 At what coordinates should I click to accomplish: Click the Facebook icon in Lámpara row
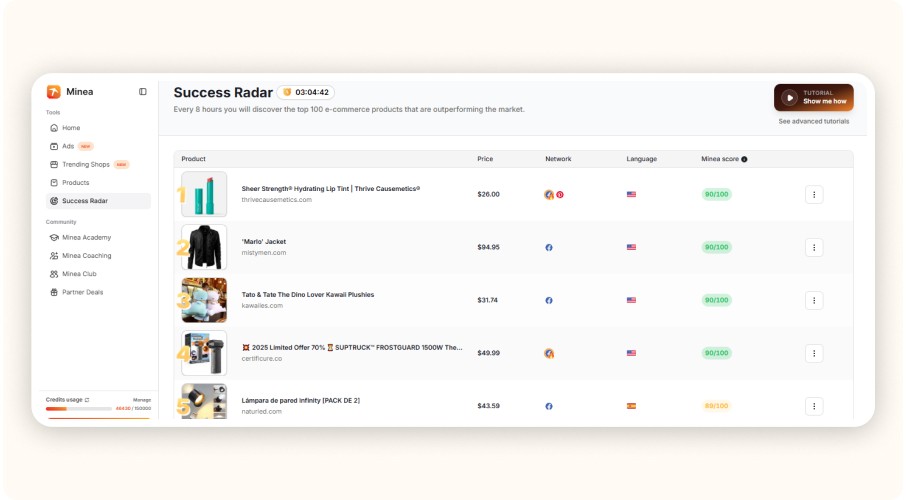[549, 406]
